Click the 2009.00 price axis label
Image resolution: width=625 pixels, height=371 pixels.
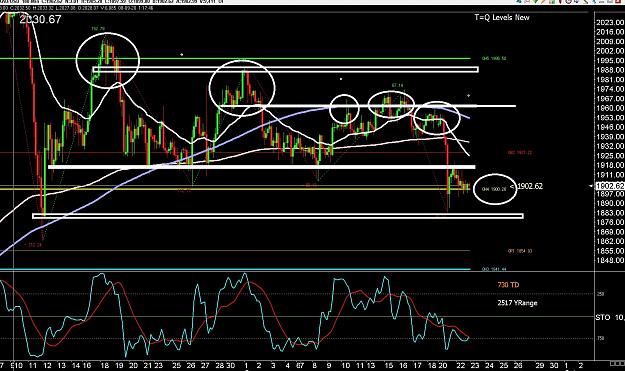tap(610, 41)
